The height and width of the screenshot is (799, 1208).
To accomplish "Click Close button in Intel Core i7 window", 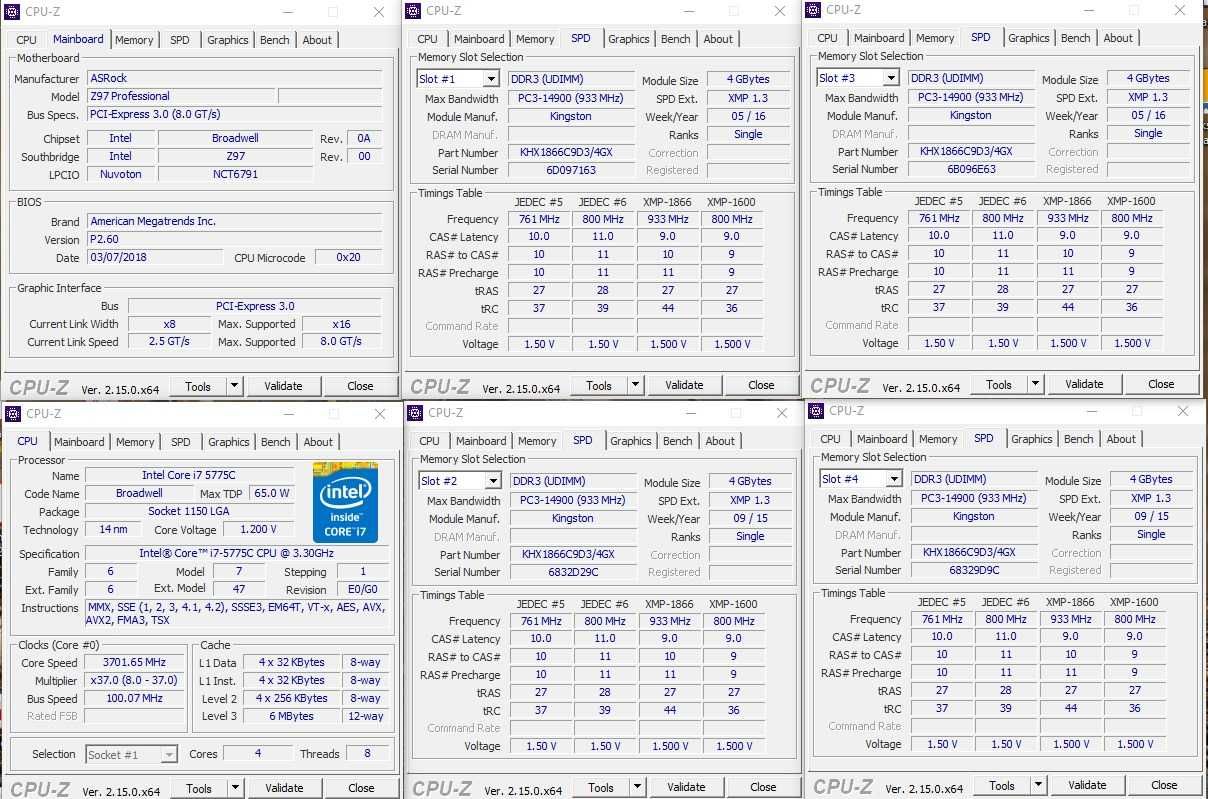I will tap(361, 788).
